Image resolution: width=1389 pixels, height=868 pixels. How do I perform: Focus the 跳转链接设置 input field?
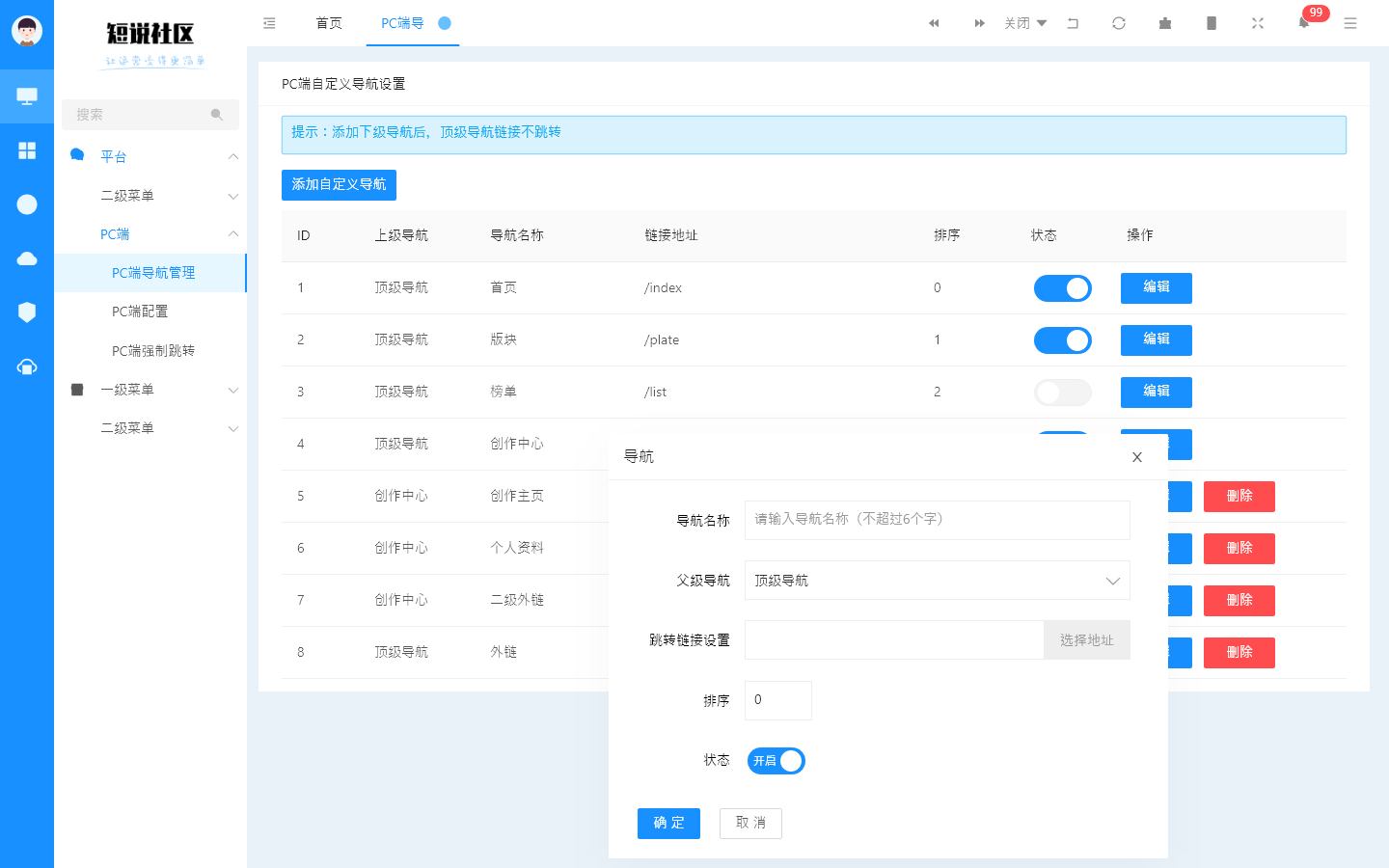coord(894,640)
